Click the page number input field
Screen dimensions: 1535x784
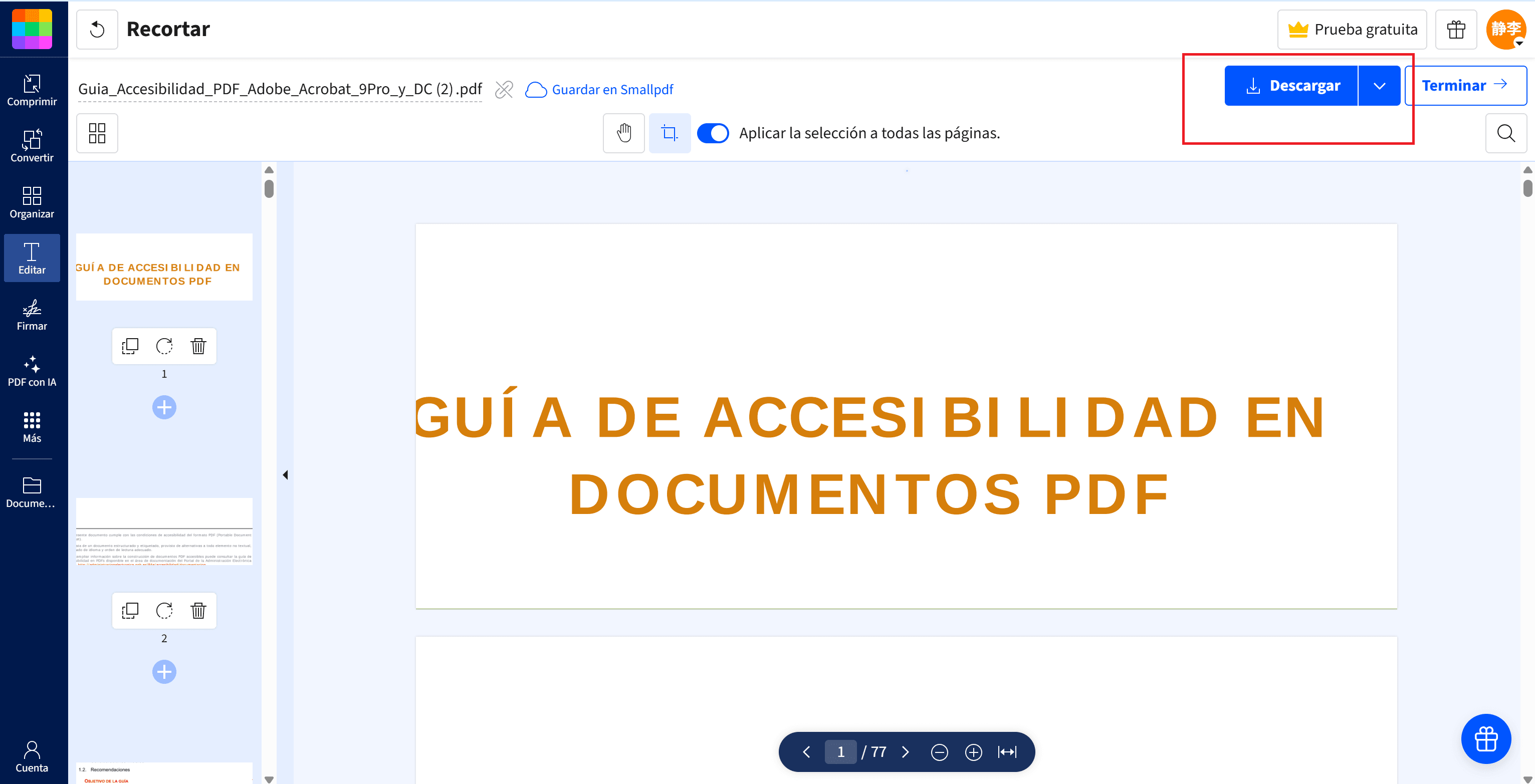click(840, 752)
